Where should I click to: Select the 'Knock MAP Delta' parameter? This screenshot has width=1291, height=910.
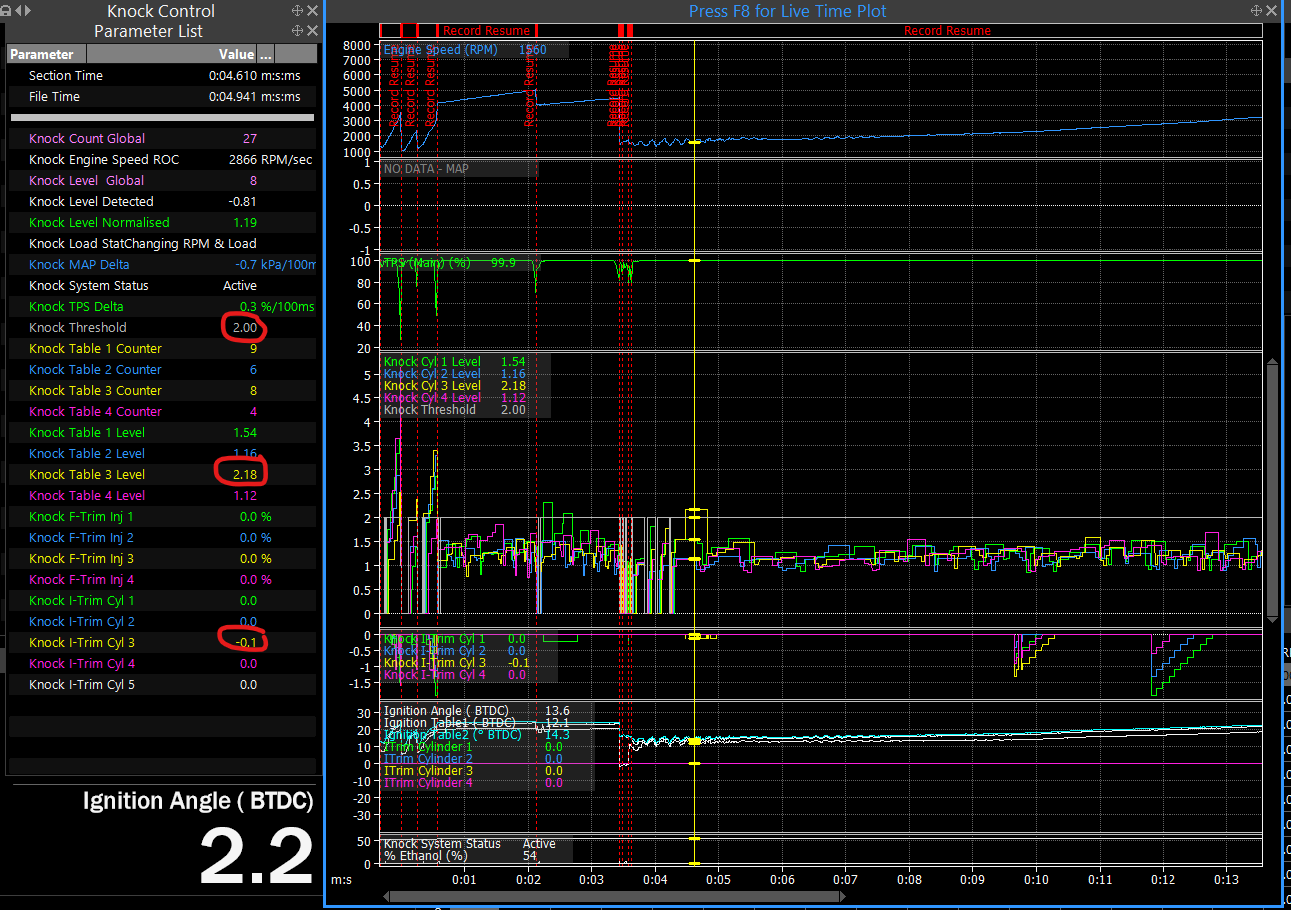tap(162, 265)
